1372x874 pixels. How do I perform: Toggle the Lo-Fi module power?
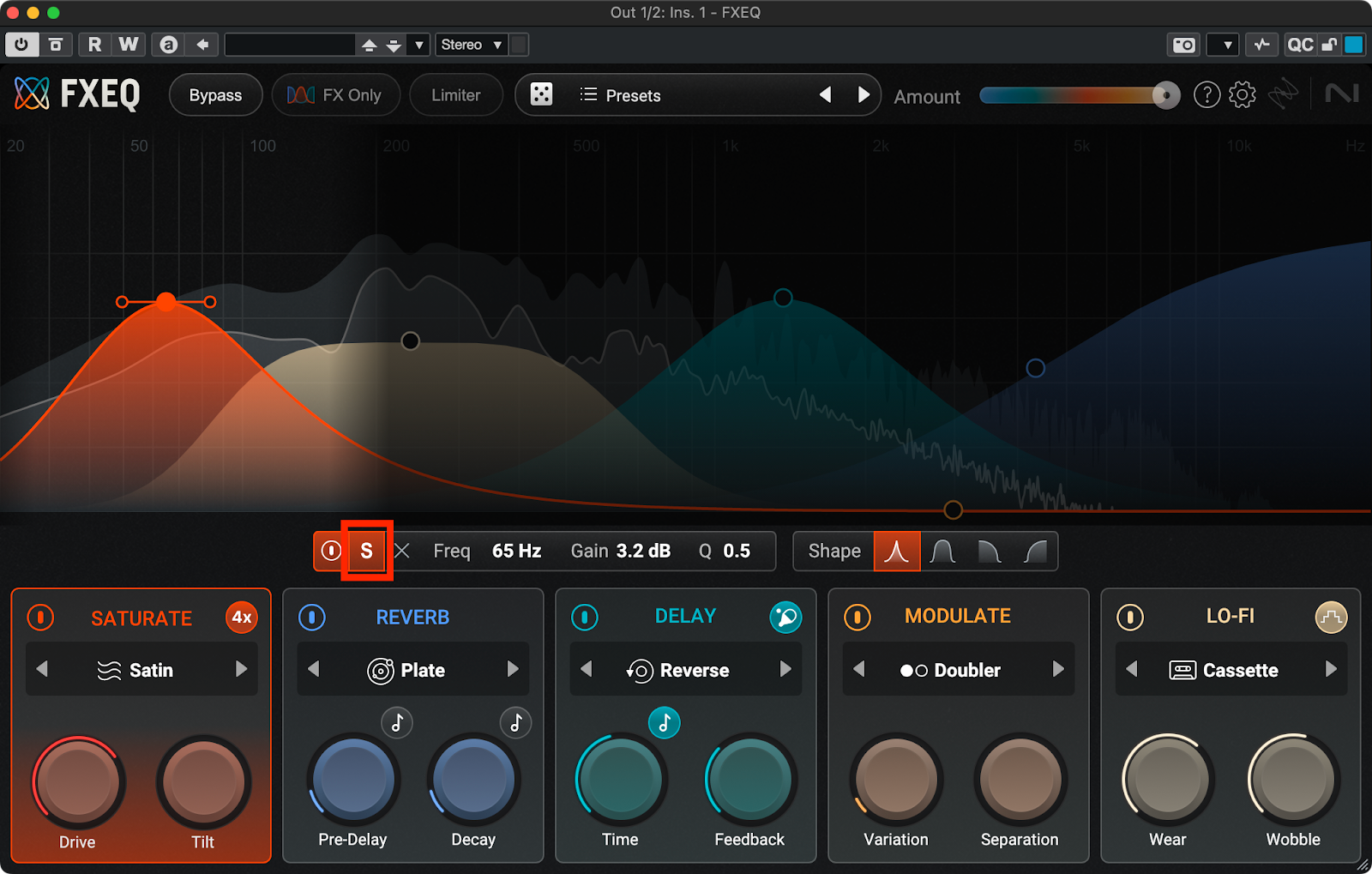(x=1130, y=618)
